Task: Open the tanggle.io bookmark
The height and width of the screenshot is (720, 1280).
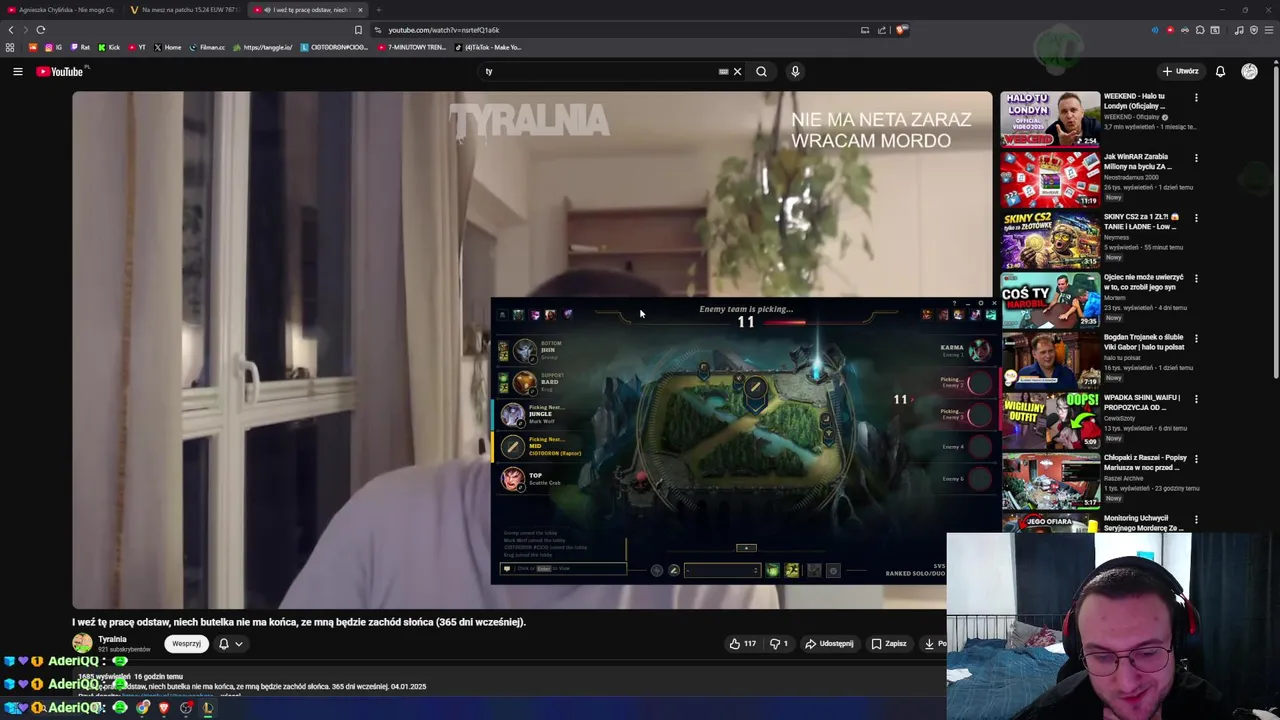Action: (262, 47)
